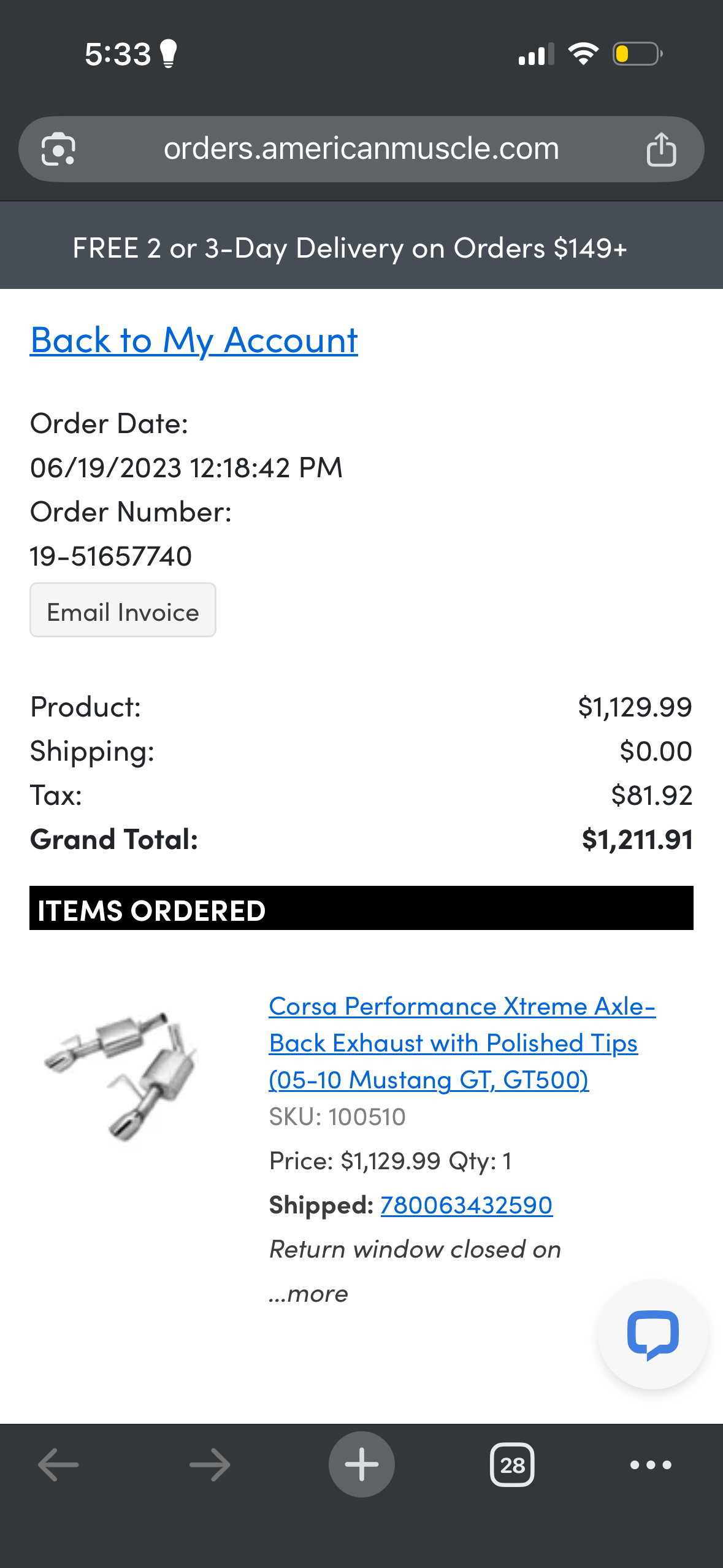Open the Corsa Performance Xtreme exhaust link
The image size is (723, 1568).
click(x=462, y=1043)
